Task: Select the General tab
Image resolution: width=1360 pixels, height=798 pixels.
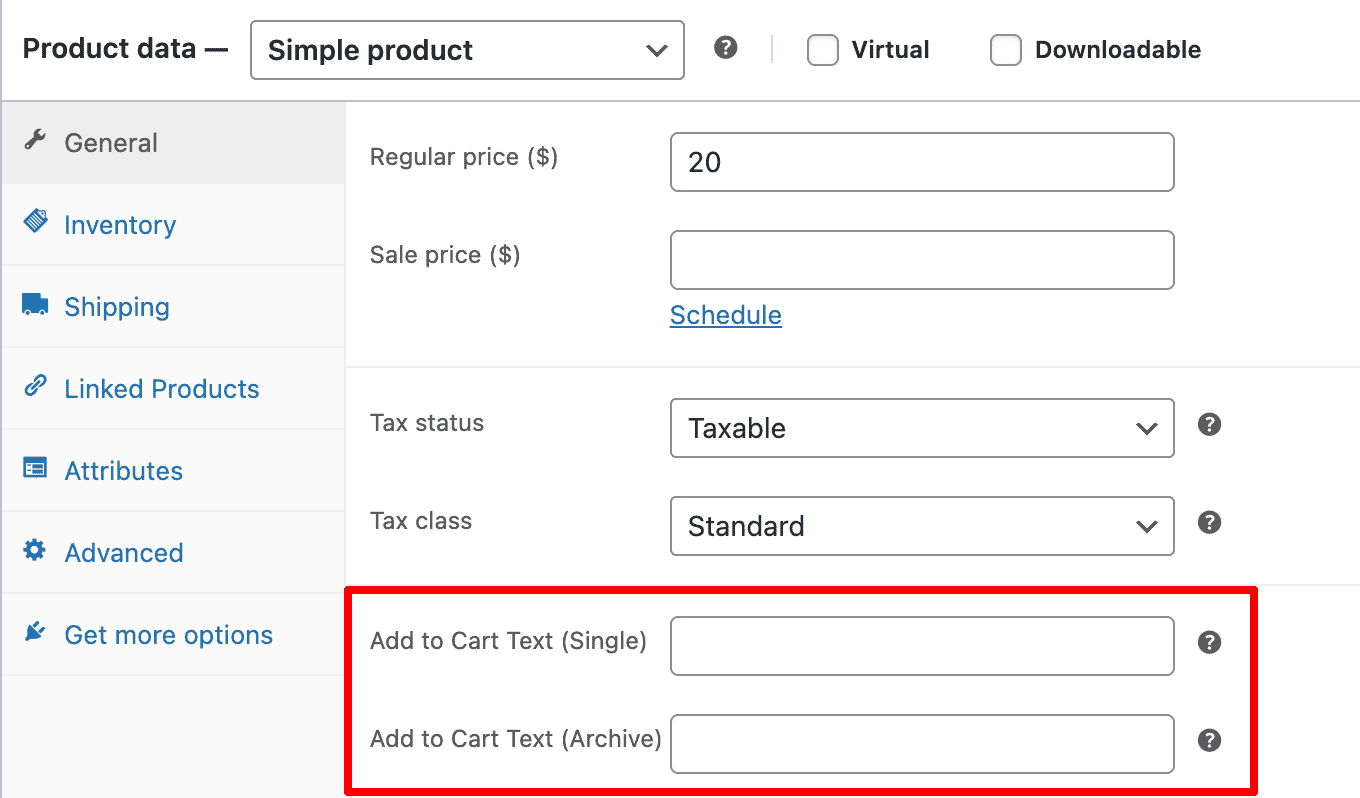Action: pyautogui.click(x=174, y=143)
